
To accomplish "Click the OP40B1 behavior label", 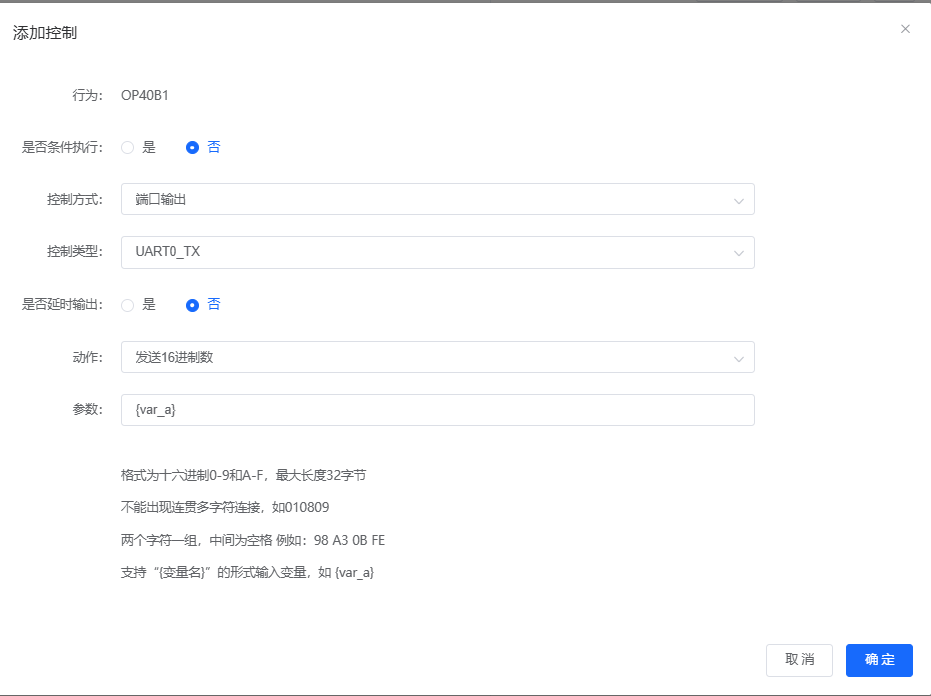I will click(x=143, y=95).
